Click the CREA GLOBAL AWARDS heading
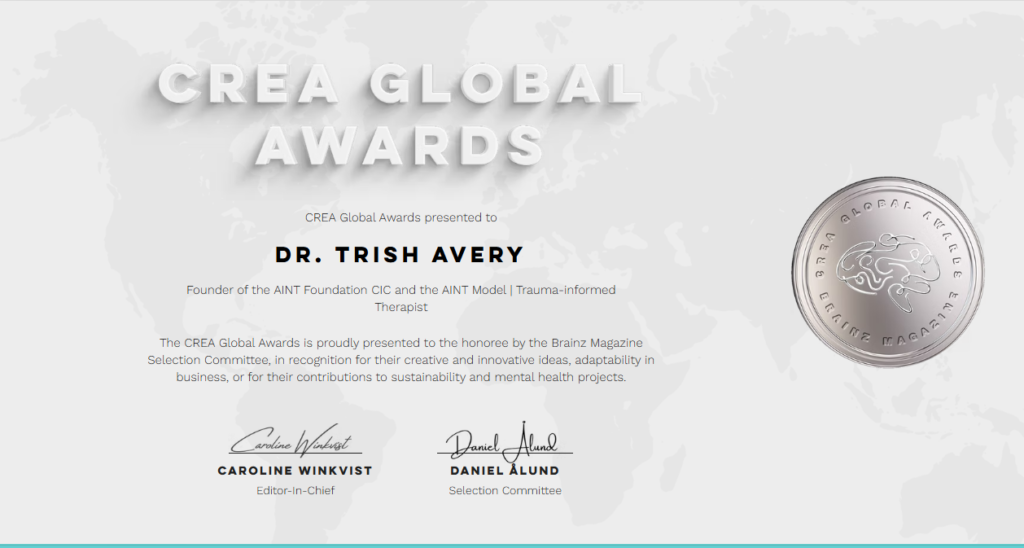Viewport: 1024px width, 548px height. pos(400,114)
